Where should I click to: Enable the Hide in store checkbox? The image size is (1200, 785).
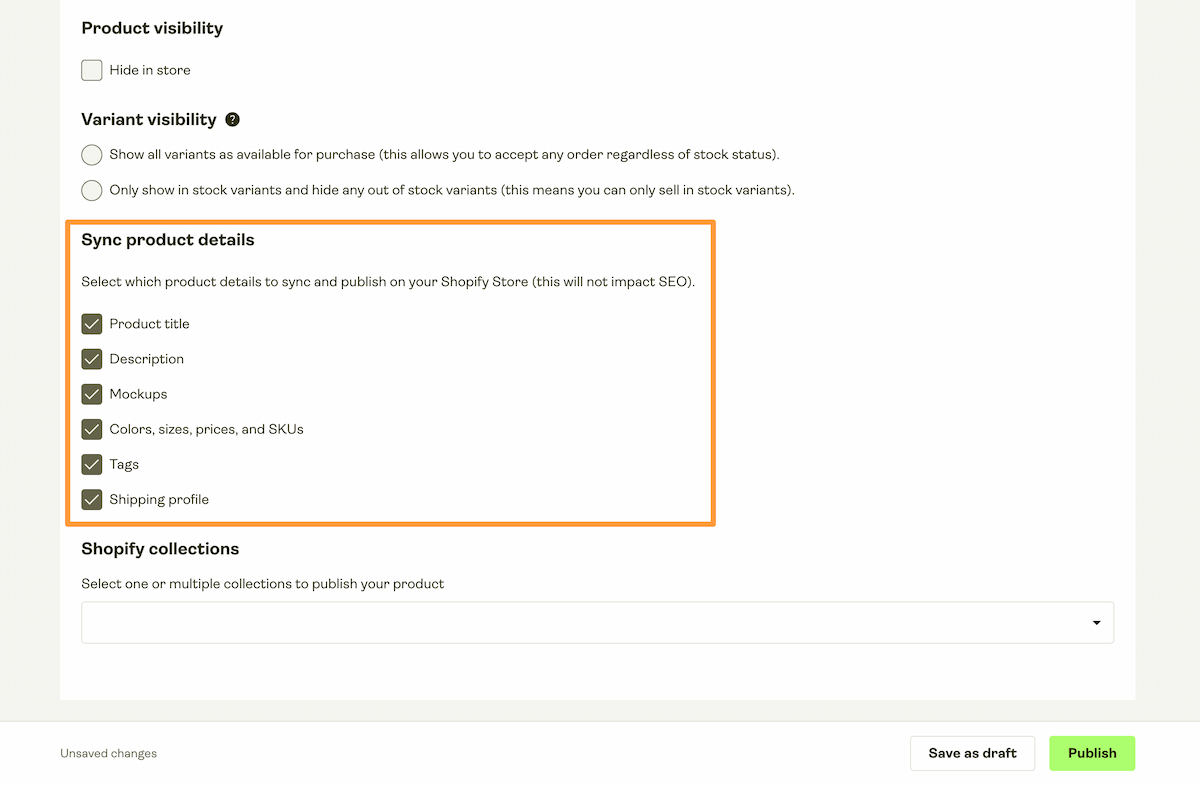91,70
